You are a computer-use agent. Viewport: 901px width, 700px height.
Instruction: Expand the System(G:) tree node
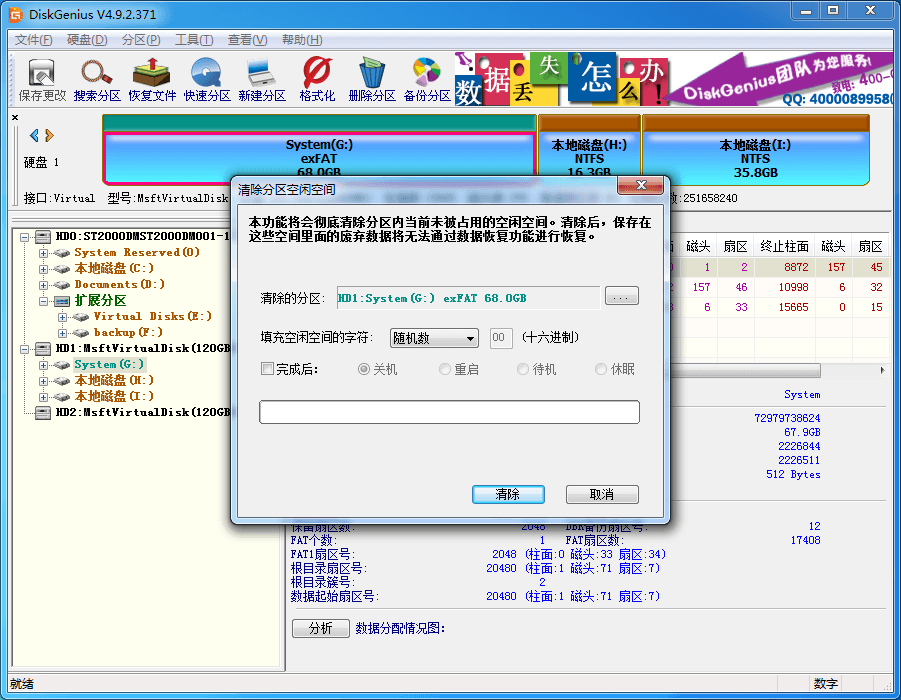coord(44,365)
